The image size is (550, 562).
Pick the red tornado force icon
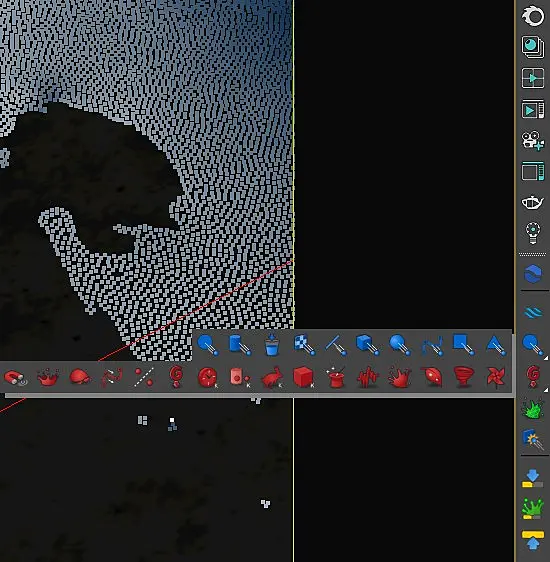click(x=464, y=377)
